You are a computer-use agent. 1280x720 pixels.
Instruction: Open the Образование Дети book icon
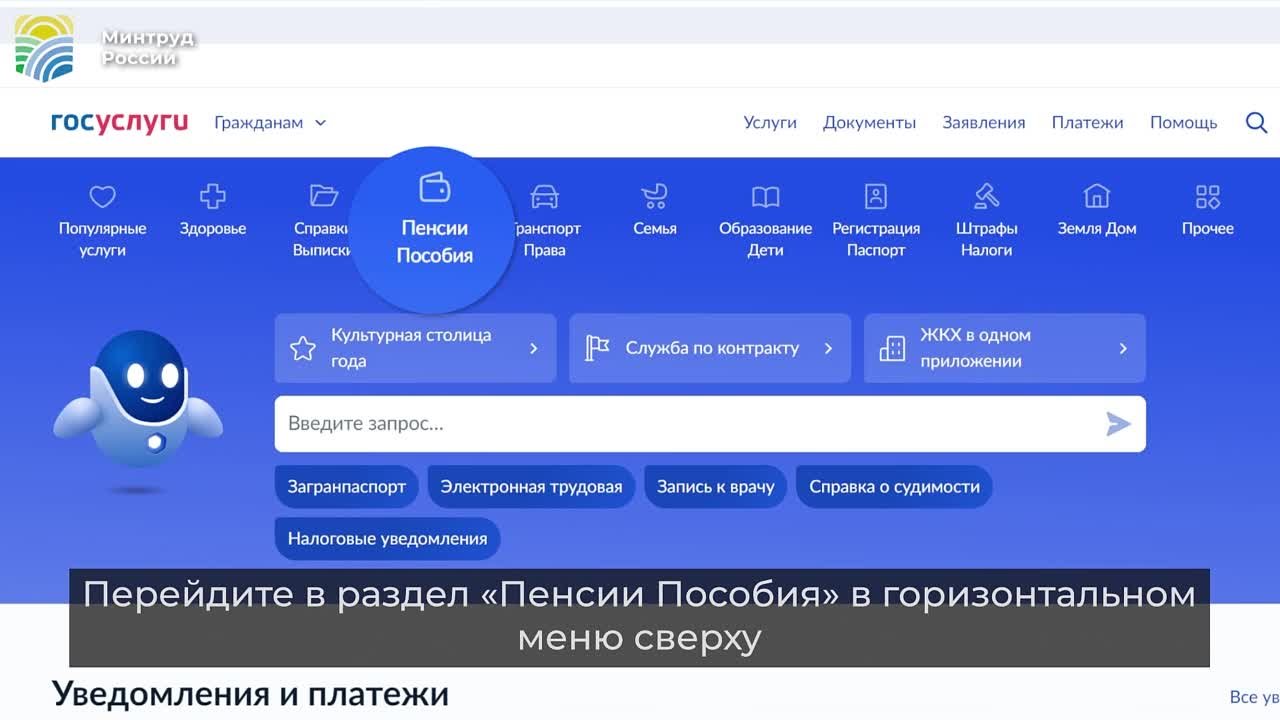[x=765, y=196]
